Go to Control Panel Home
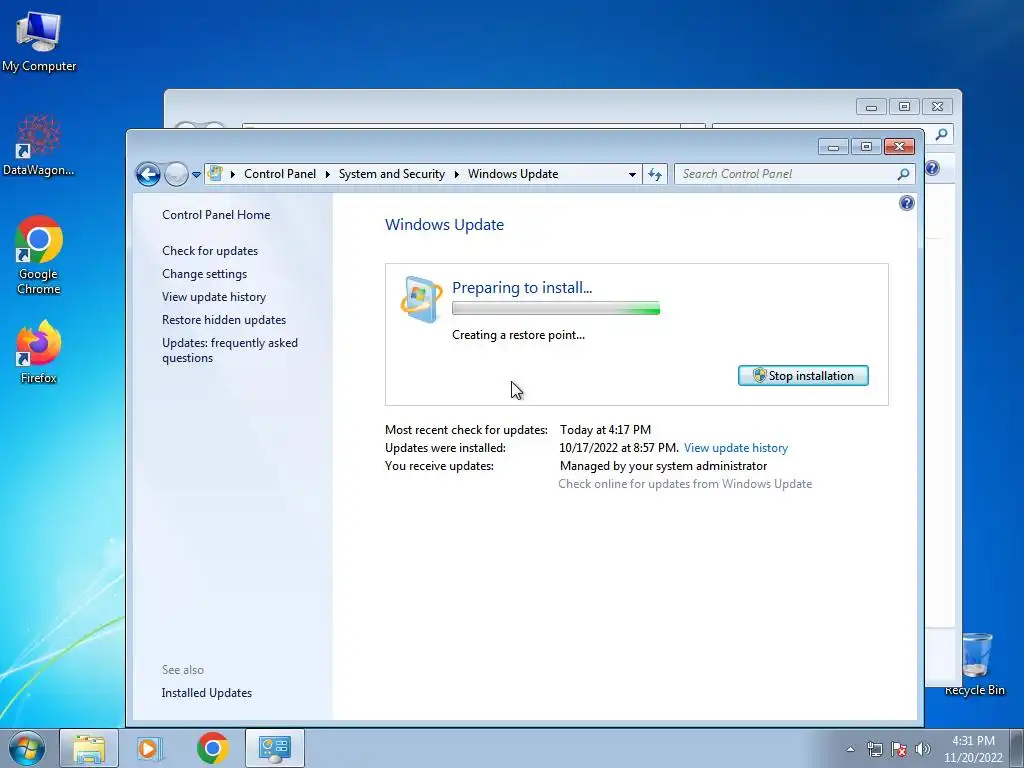This screenshot has height=768, width=1024. coord(216,215)
